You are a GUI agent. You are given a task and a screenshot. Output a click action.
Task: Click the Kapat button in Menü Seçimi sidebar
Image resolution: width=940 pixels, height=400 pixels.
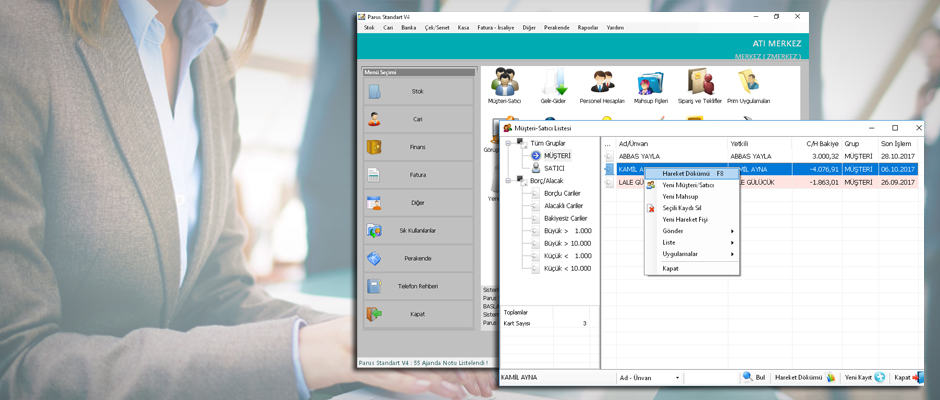[418, 314]
